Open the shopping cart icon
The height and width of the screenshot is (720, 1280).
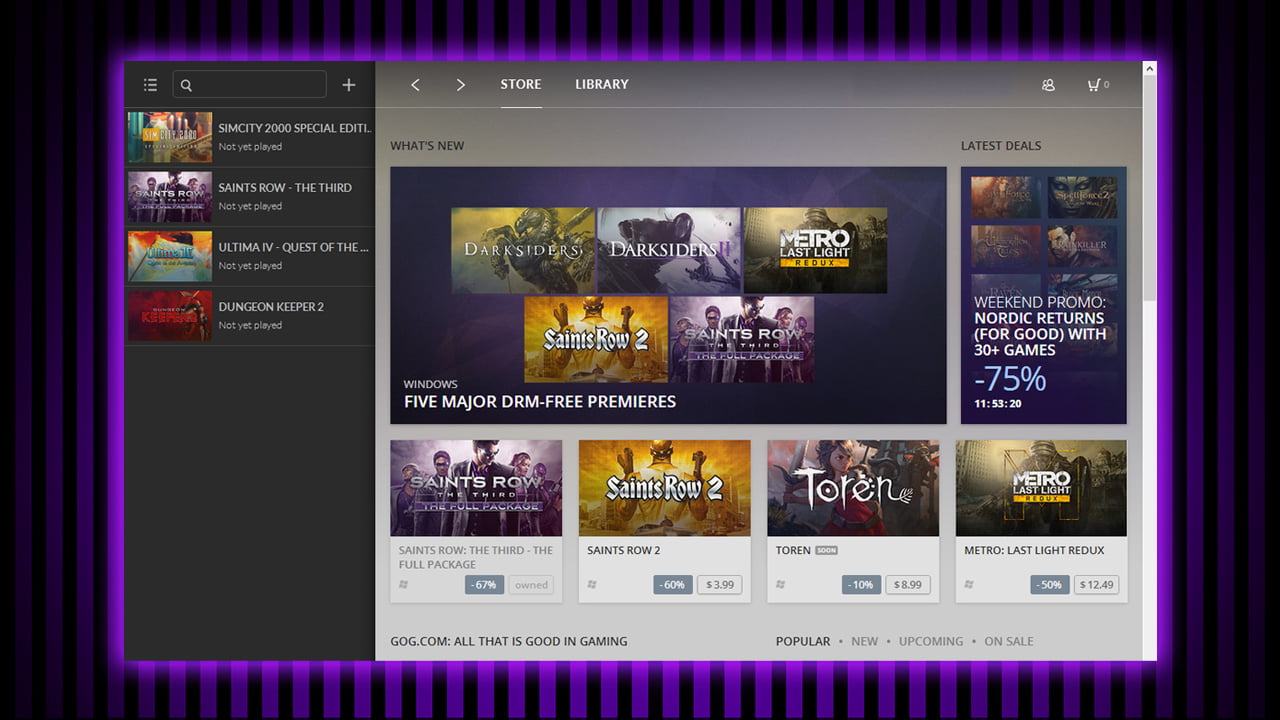click(1094, 85)
